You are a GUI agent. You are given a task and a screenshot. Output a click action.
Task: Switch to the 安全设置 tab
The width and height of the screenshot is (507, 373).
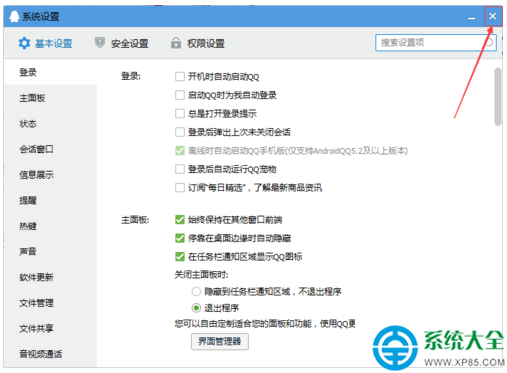click(x=122, y=43)
